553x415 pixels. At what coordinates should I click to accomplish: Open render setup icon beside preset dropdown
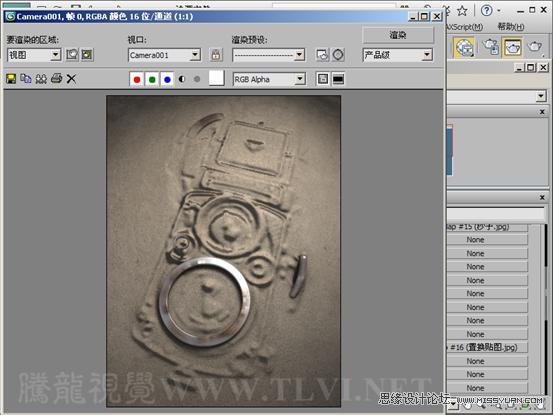point(322,55)
